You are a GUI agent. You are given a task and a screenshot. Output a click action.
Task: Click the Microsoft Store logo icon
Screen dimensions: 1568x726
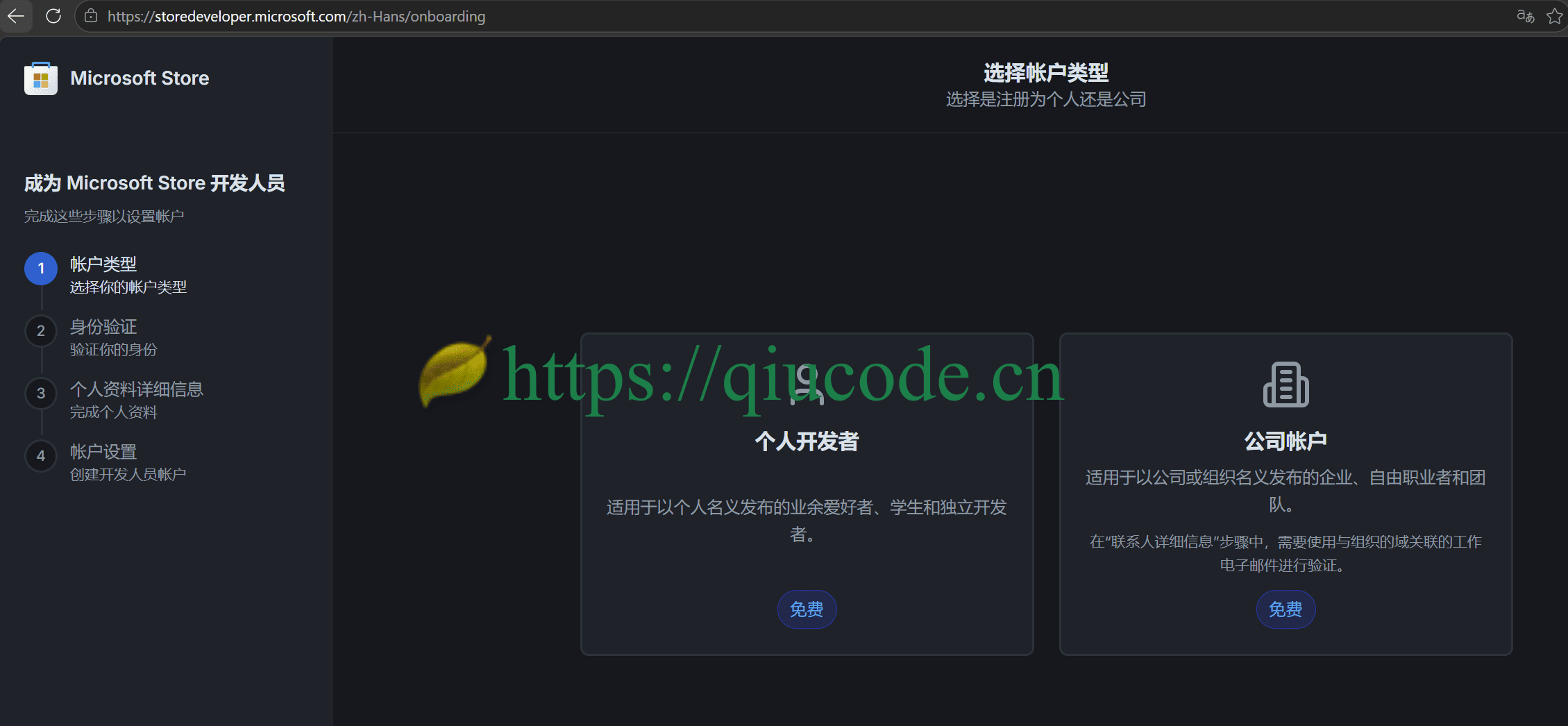(41, 78)
